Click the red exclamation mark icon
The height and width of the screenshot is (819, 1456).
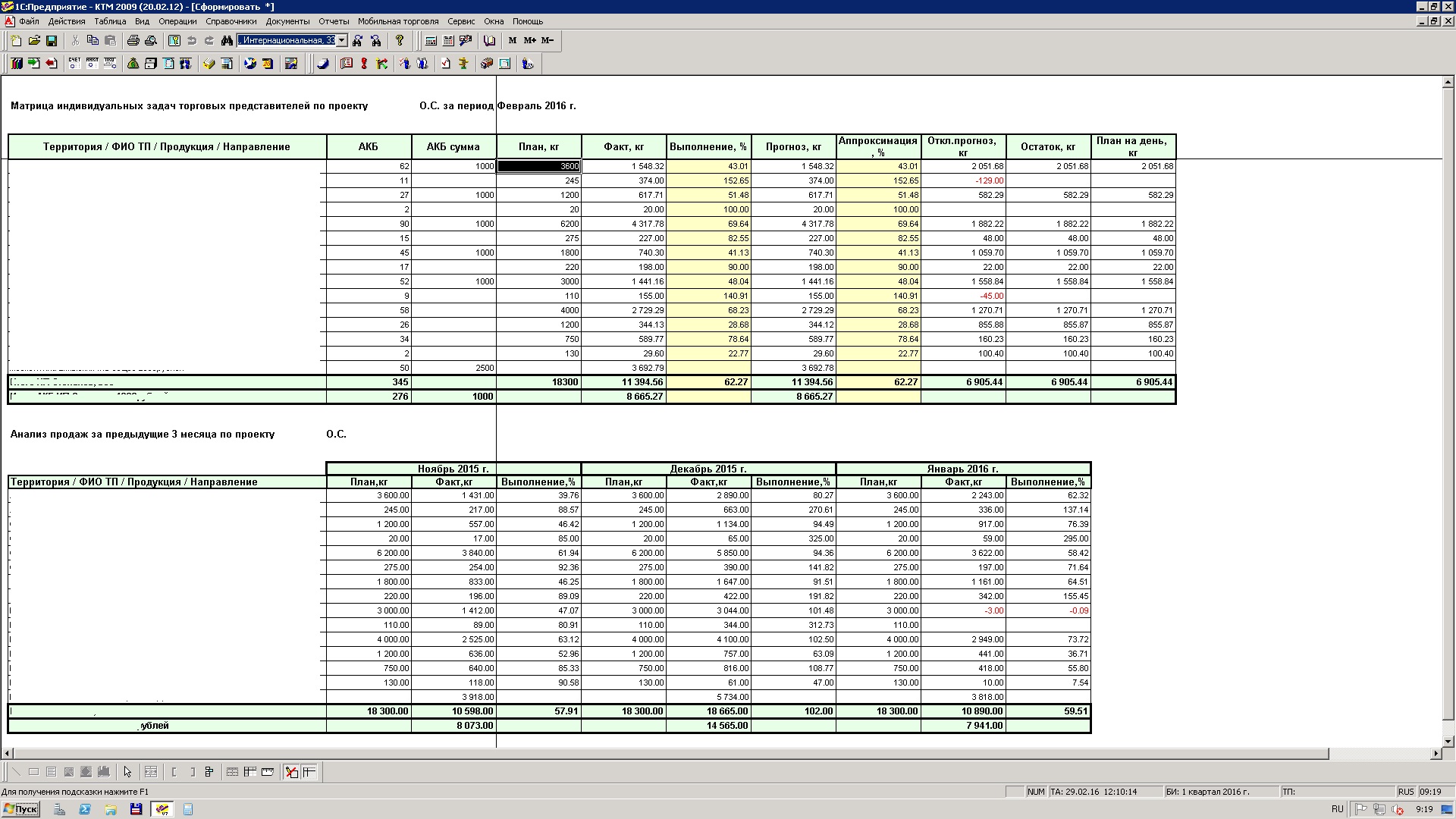coord(364,64)
